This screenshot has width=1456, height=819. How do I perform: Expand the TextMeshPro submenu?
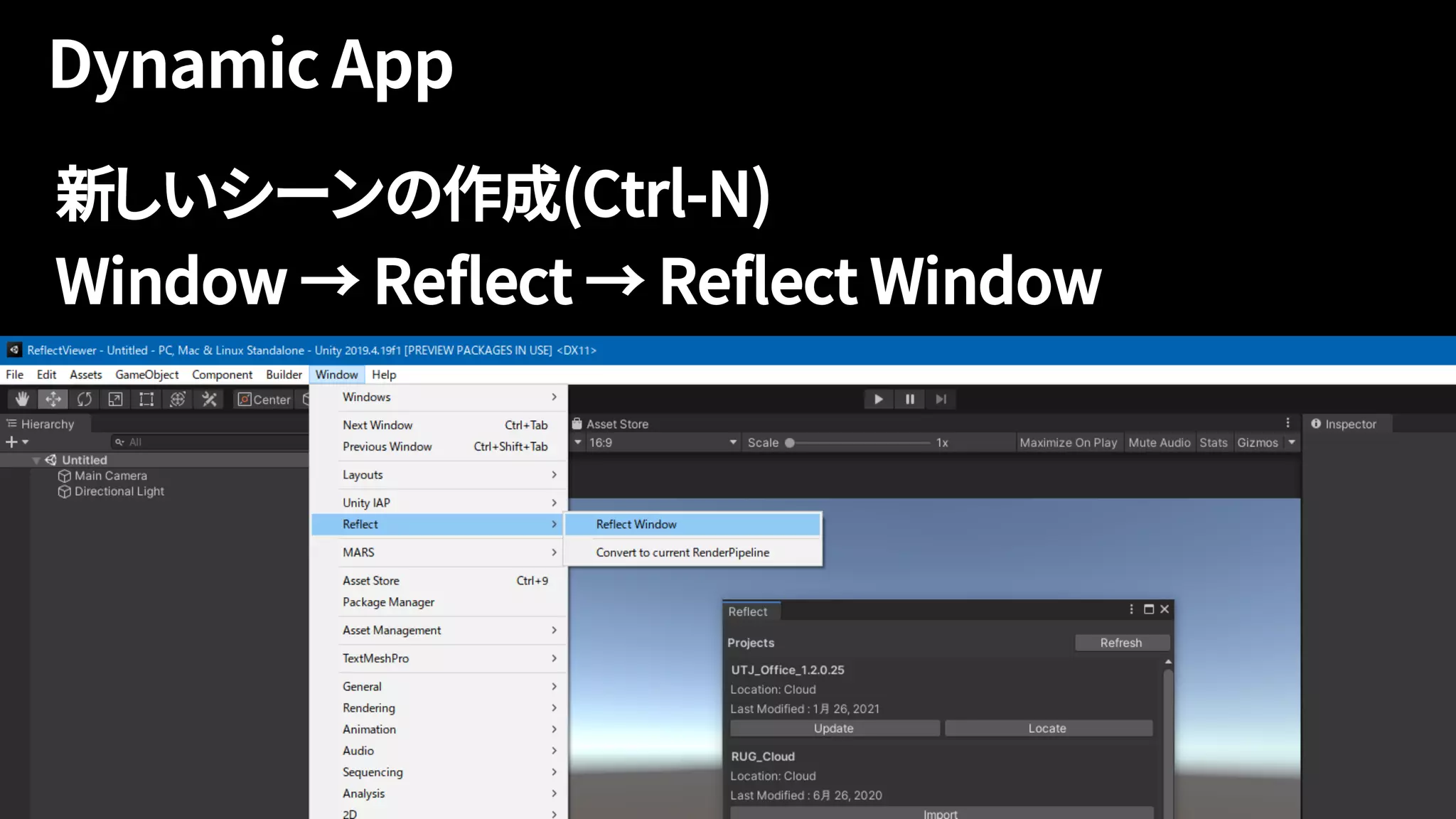click(439, 658)
